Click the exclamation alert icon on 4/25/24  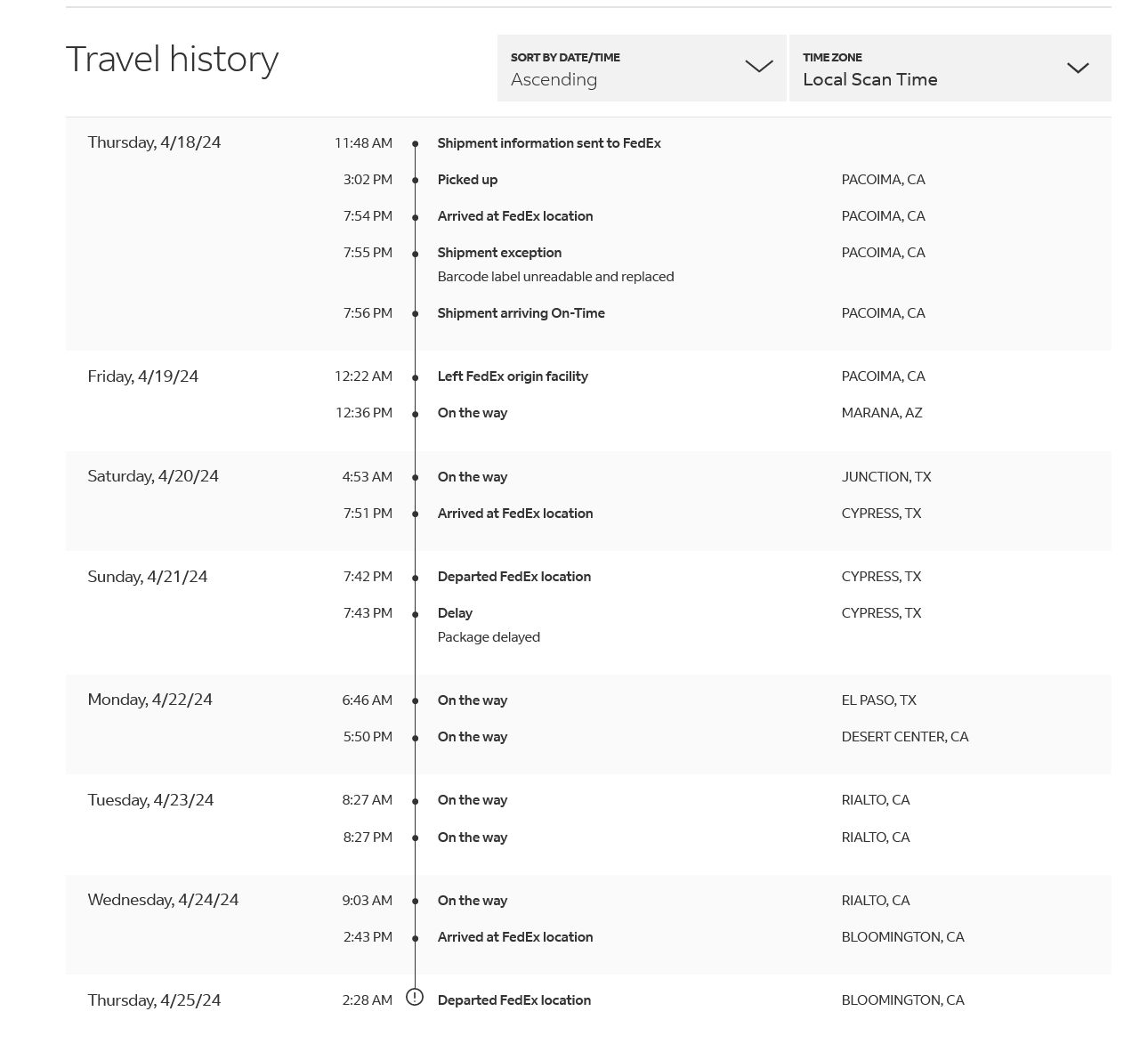(x=415, y=997)
